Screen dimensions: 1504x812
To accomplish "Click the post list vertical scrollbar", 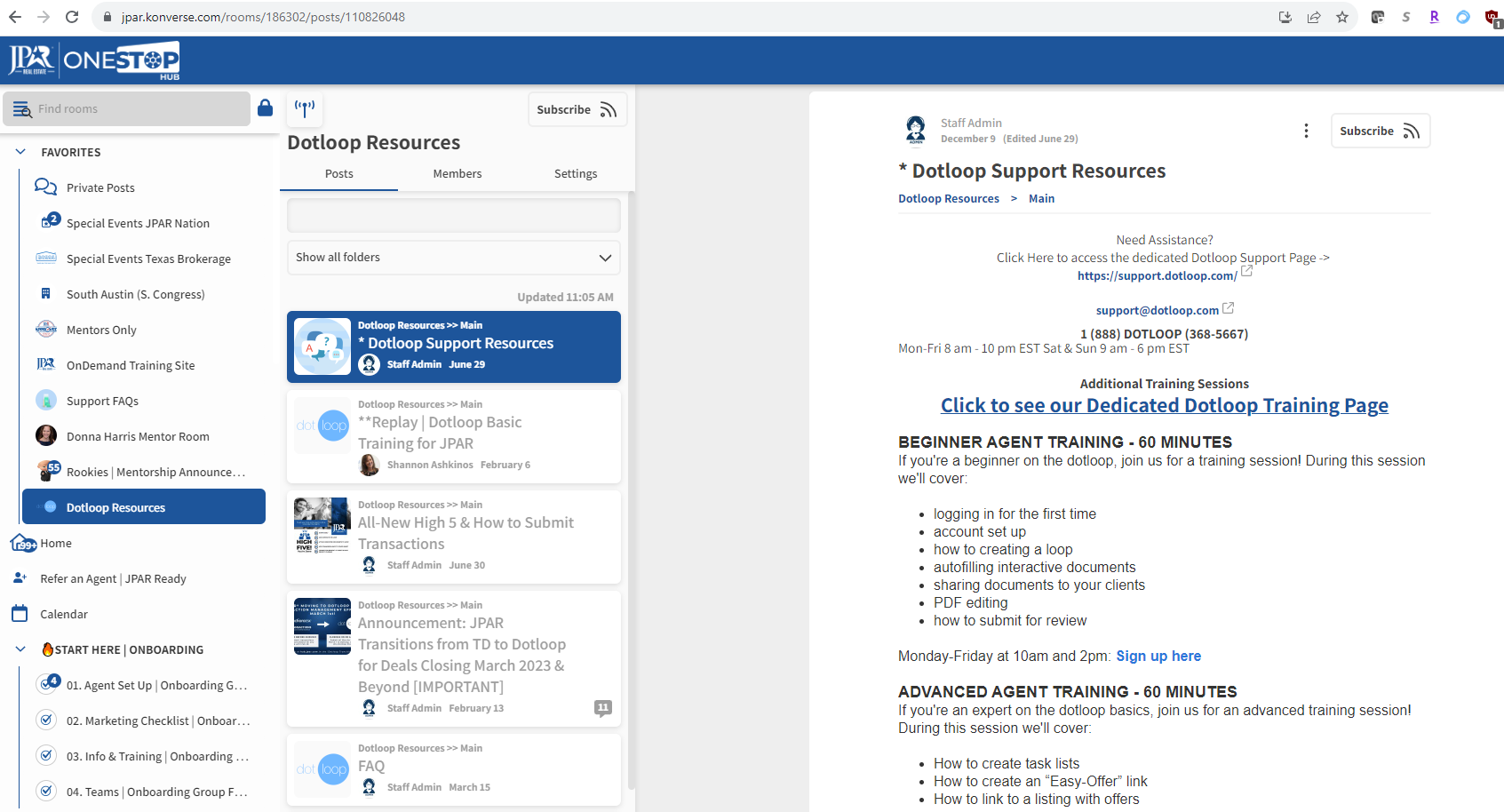I will [x=632, y=489].
